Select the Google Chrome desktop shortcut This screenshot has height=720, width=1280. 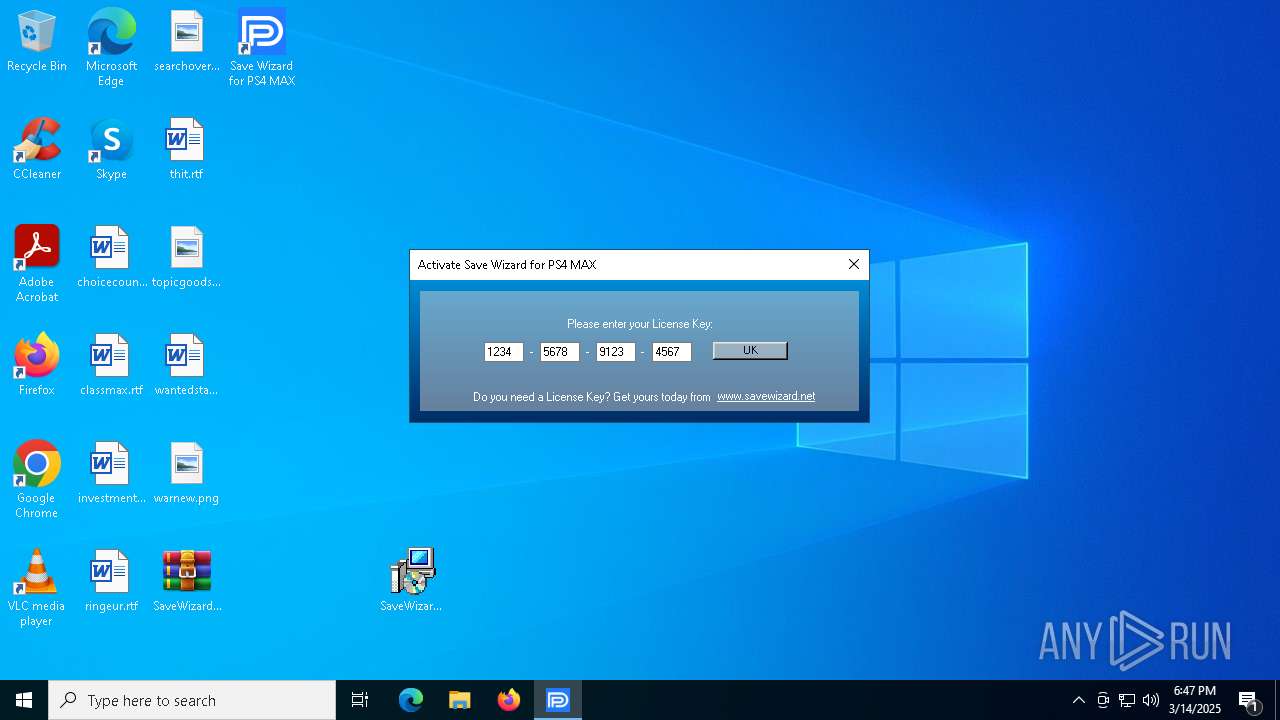(x=37, y=480)
